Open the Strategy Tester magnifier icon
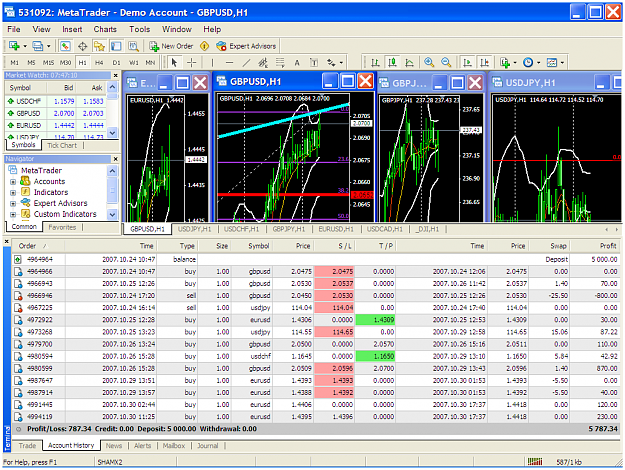The width and height of the screenshot is (625, 470). [133, 46]
